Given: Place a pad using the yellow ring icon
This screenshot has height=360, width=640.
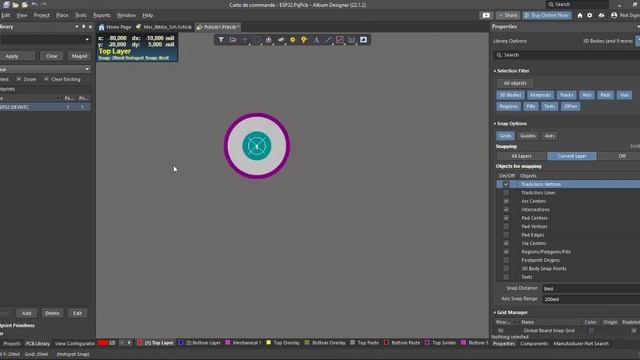Looking at the screenshot, I should [x=292, y=40].
